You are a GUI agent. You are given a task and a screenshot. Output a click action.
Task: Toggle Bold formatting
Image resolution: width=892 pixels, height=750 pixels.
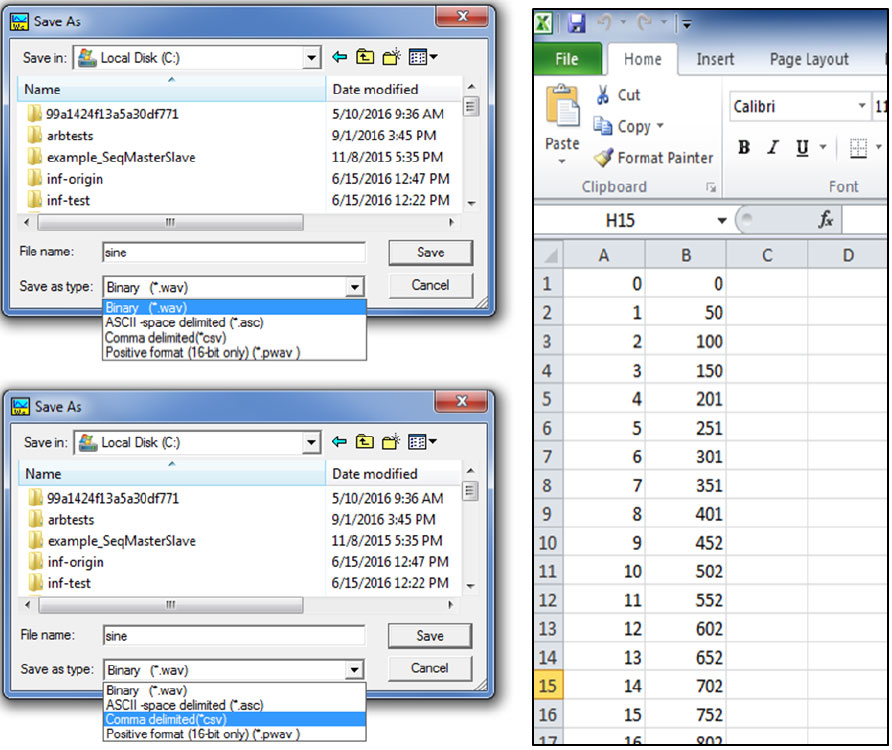coord(744,148)
